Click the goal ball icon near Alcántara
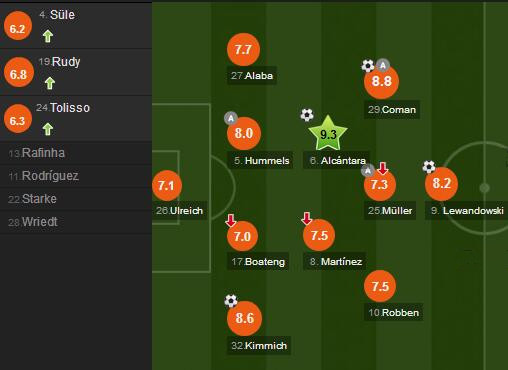The image size is (508, 370). coord(307,115)
